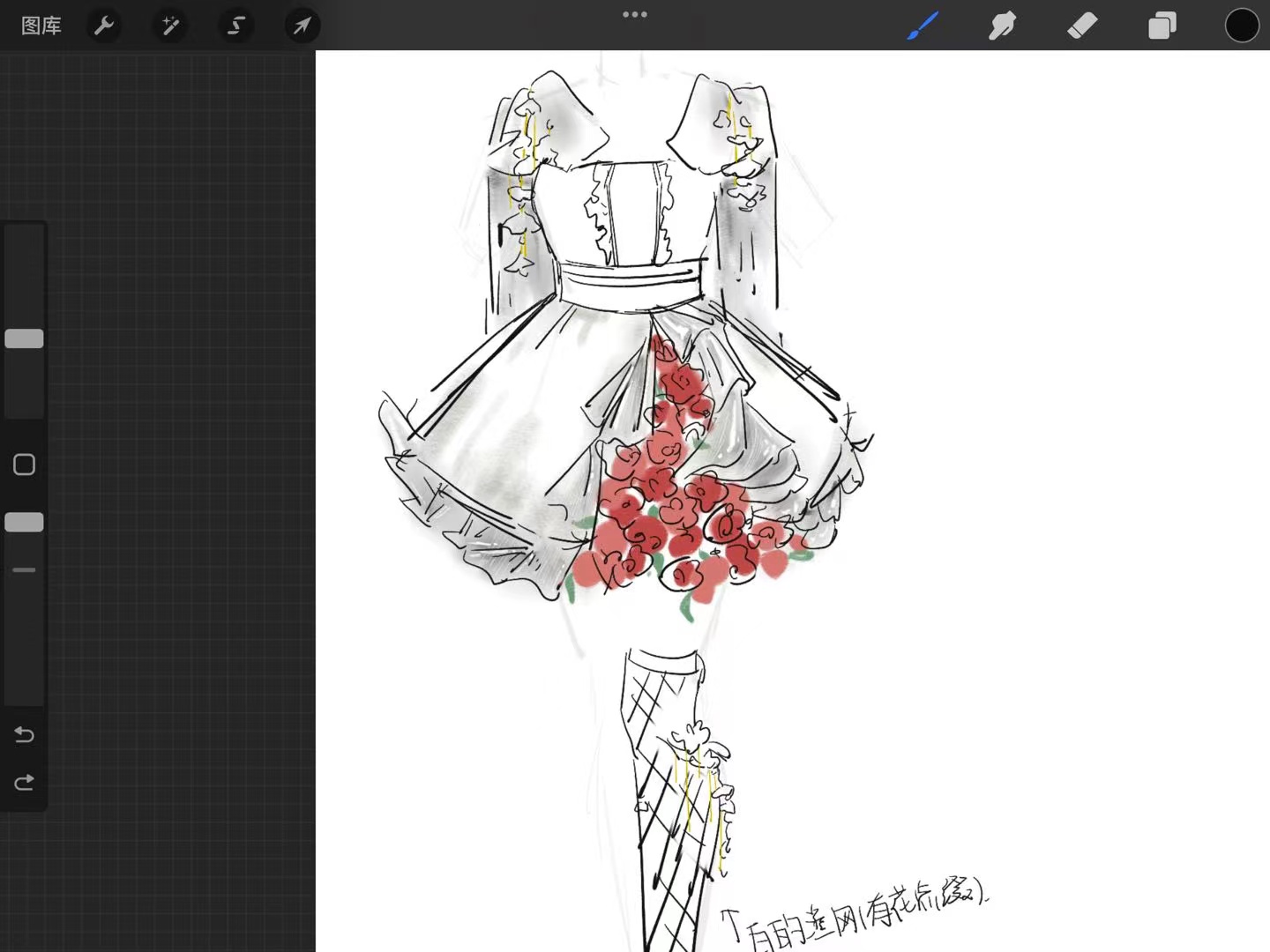Open the Actions wrench menu
Viewport: 1270px width, 952px height.
tap(104, 26)
